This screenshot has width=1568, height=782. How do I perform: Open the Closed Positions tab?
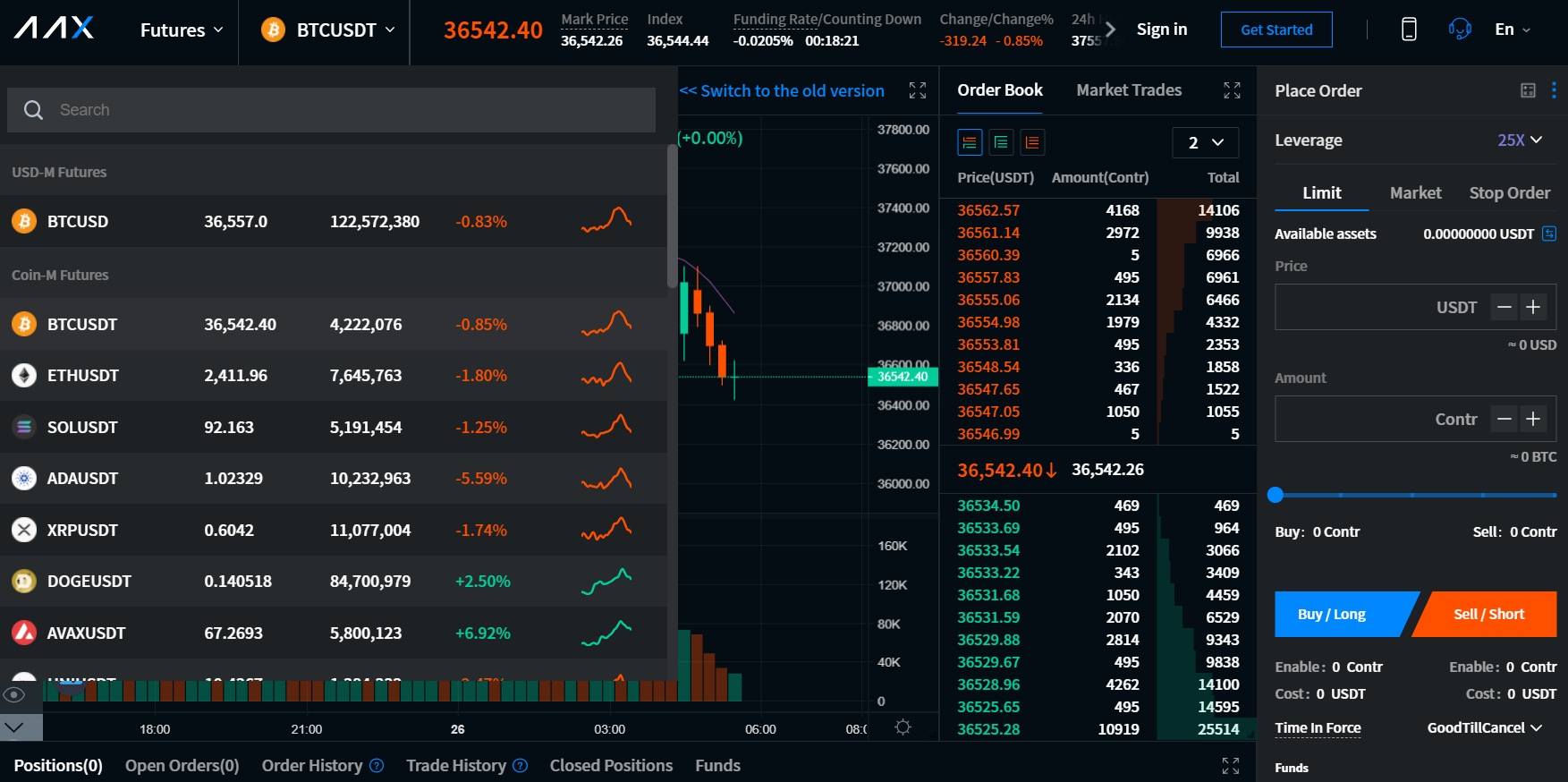[611, 765]
